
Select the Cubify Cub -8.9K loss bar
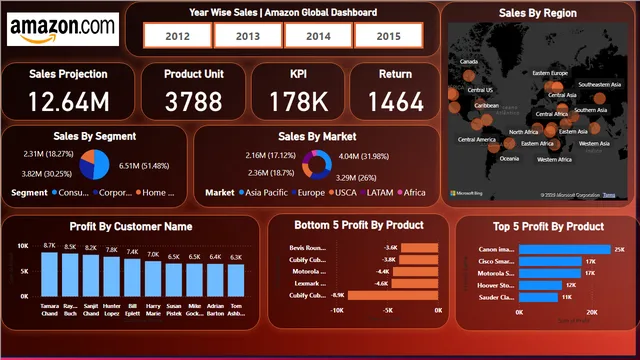(393, 295)
